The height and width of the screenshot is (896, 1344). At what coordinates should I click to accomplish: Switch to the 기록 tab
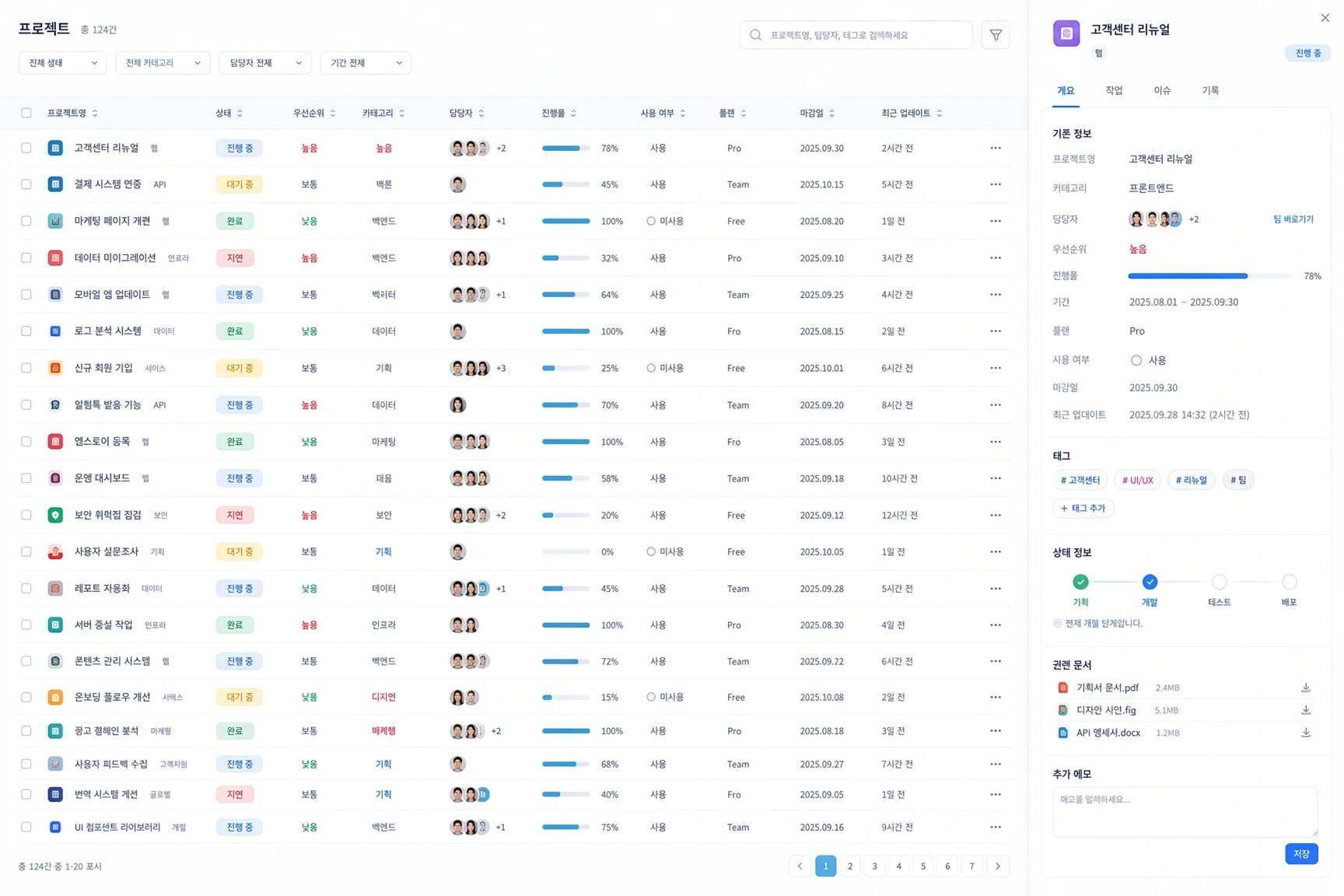point(1210,90)
